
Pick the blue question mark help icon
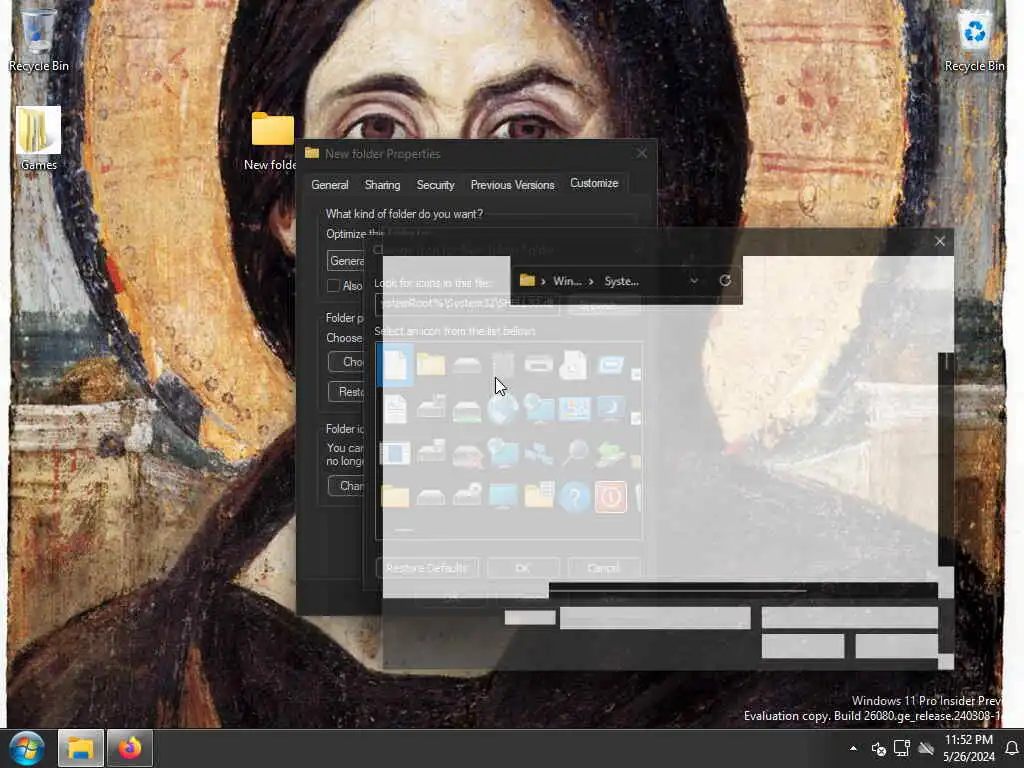[x=575, y=497]
